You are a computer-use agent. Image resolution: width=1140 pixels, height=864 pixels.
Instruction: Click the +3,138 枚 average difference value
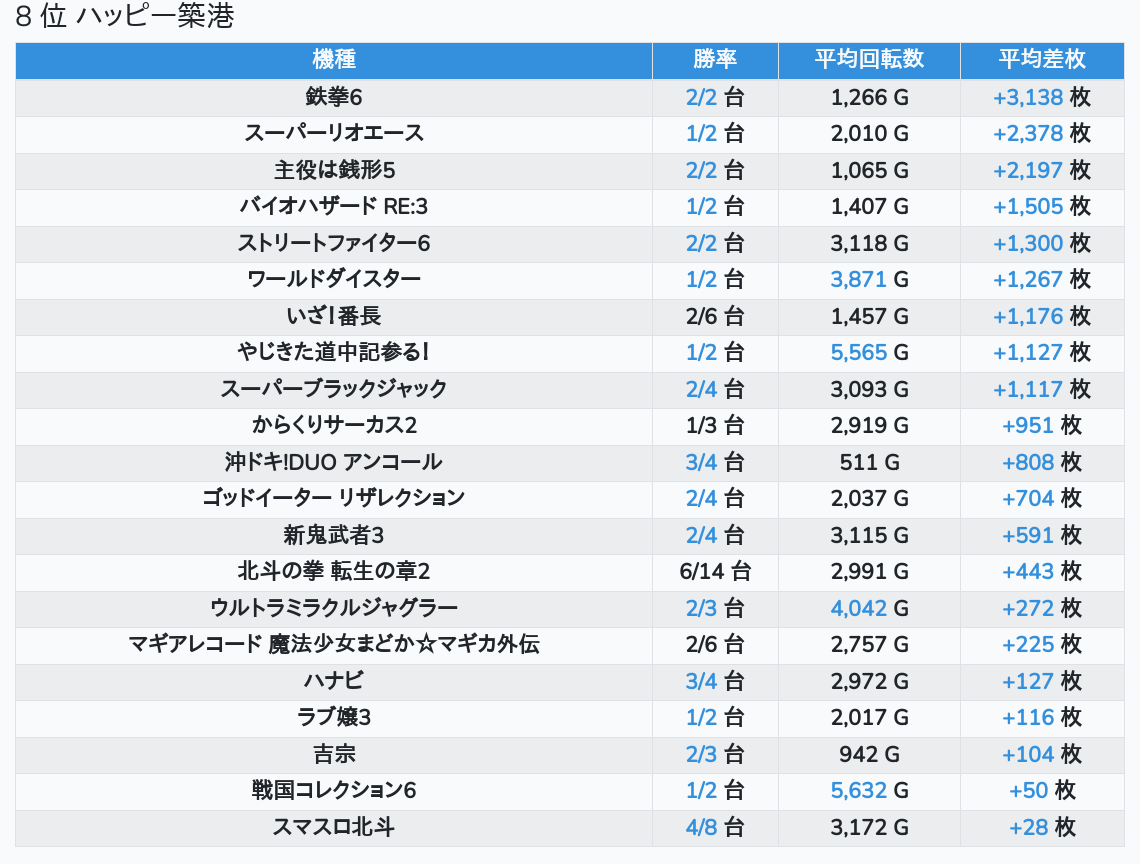[x=1042, y=97]
